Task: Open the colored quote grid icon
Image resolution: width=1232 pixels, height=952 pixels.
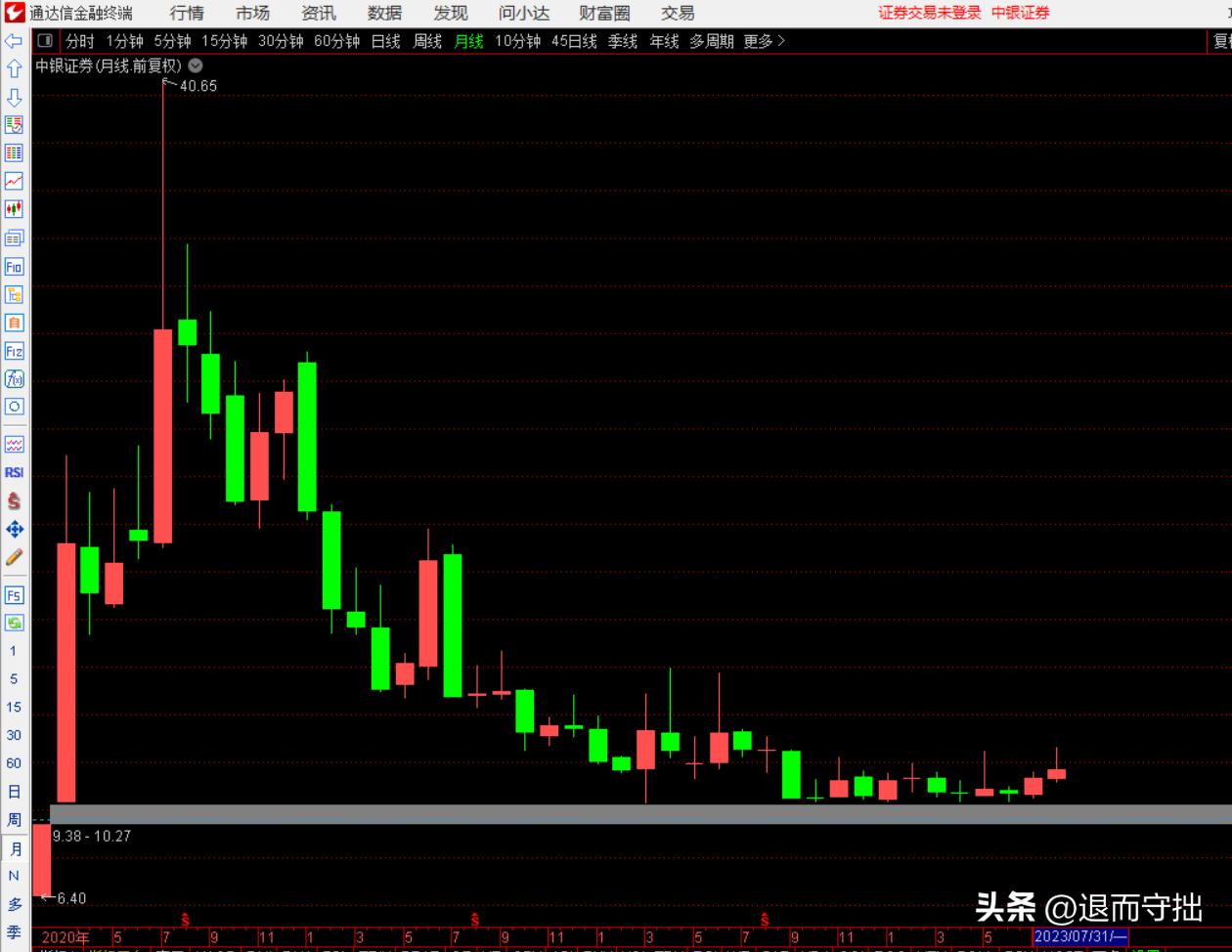Action: pos(14,153)
